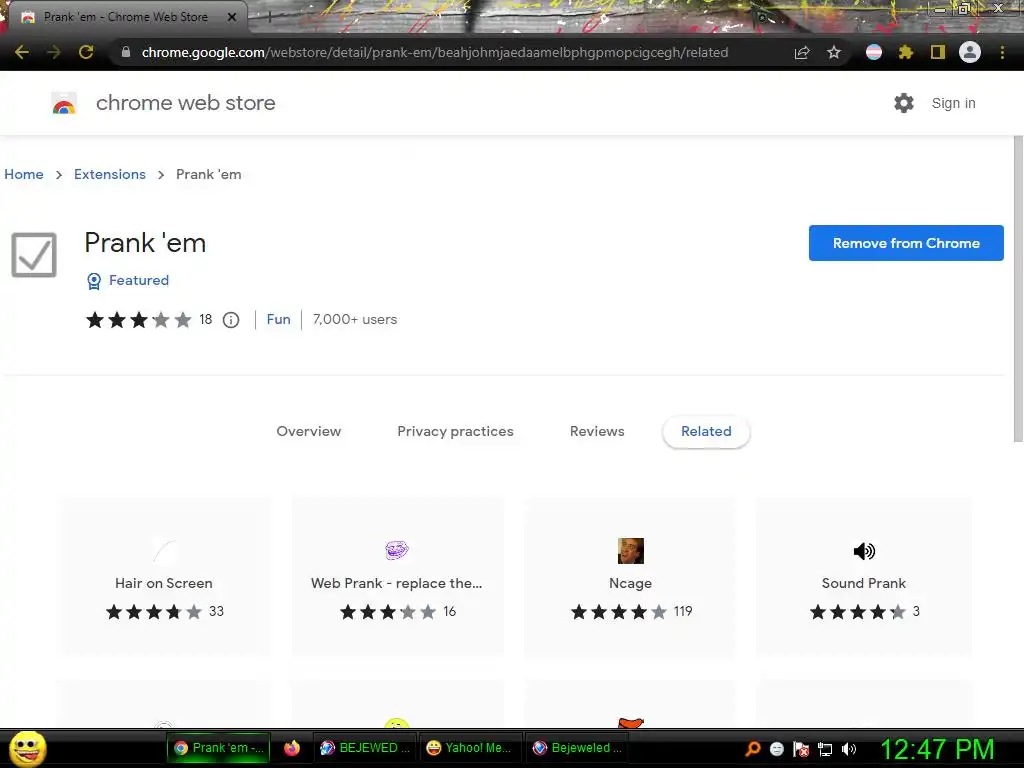Image resolution: width=1024 pixels, height=768 pixels.
Task: Open the search tray icon
Action: tap(753, 748)
